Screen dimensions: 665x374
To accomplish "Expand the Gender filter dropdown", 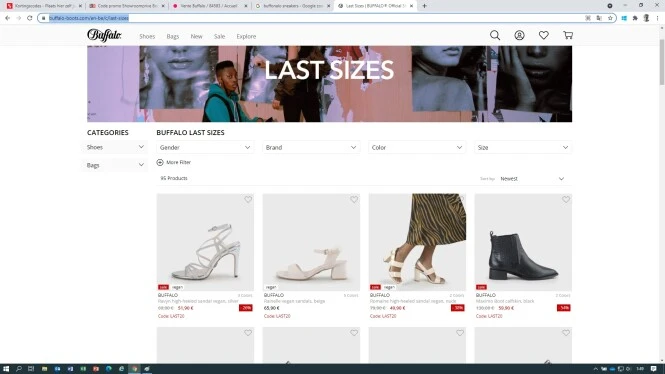I will [x=205, y=148].
